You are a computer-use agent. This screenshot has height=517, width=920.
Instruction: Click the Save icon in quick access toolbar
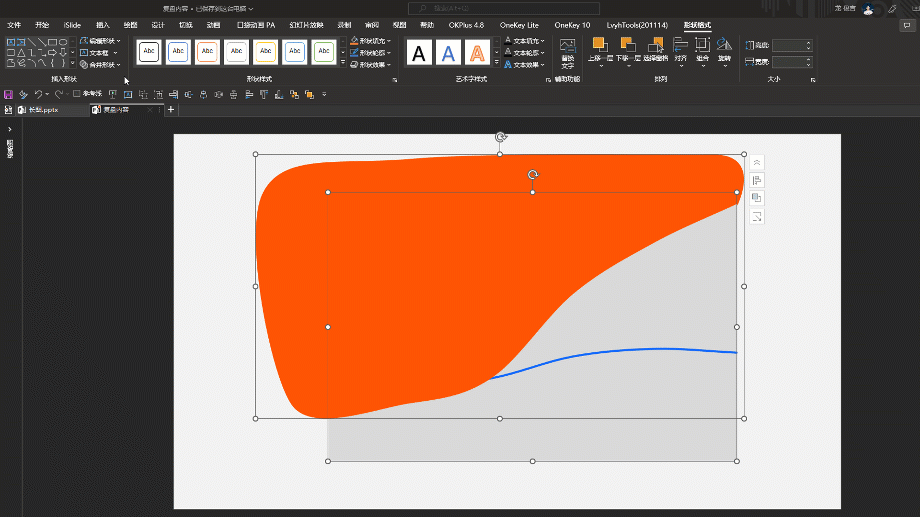pos(8,94)
